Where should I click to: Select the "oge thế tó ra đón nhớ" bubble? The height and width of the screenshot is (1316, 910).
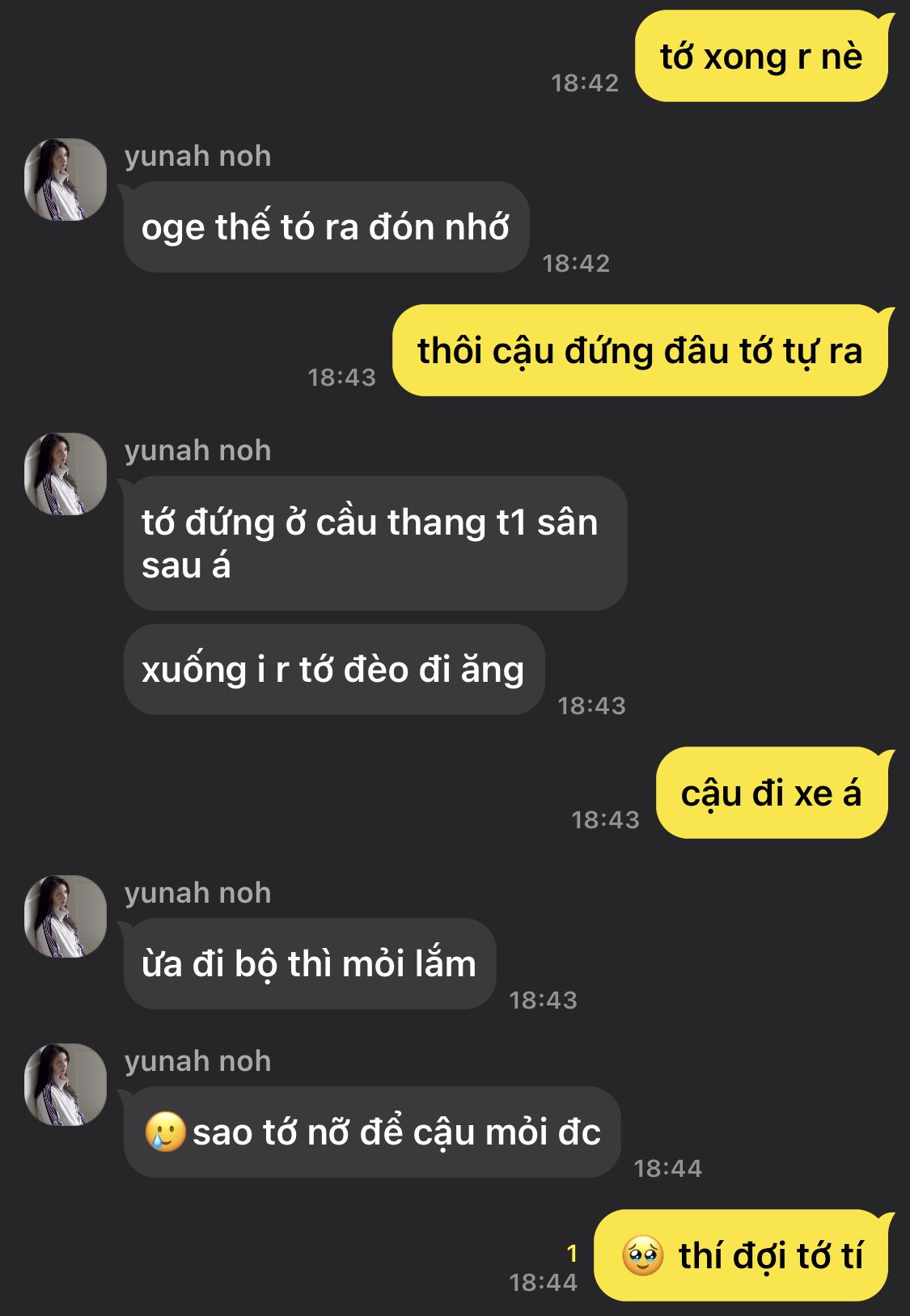326,226
